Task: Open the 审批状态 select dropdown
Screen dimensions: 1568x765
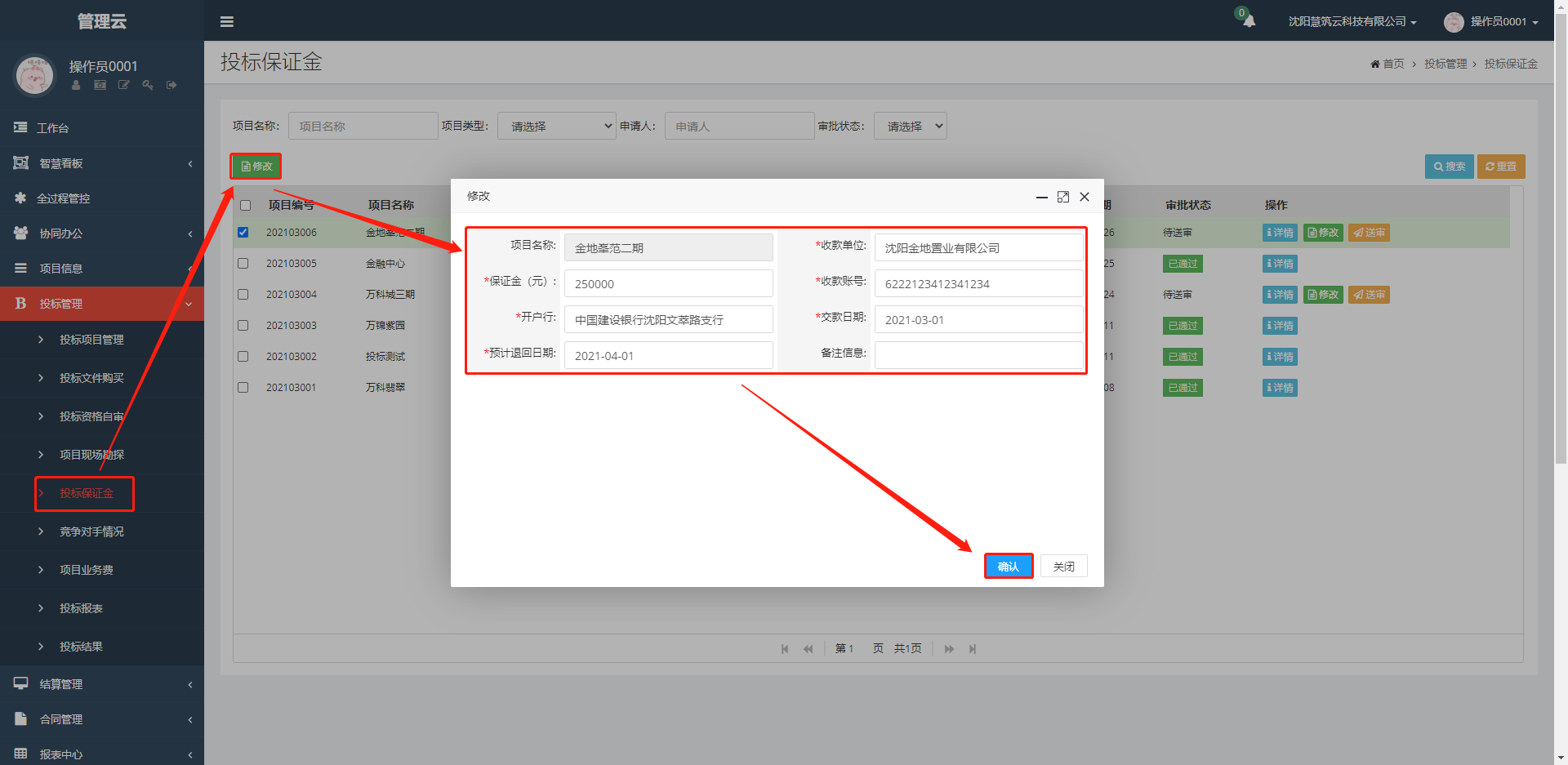Action: [911, 126]
